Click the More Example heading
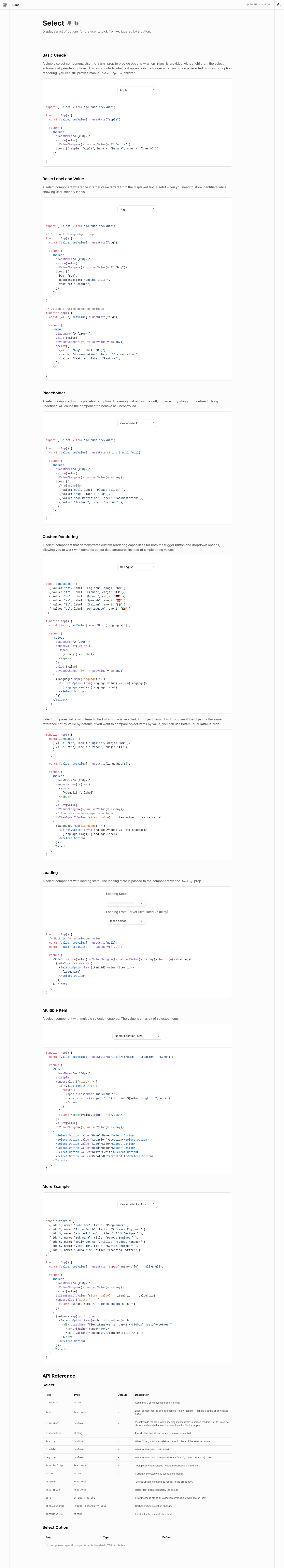 click(56, 1186)
